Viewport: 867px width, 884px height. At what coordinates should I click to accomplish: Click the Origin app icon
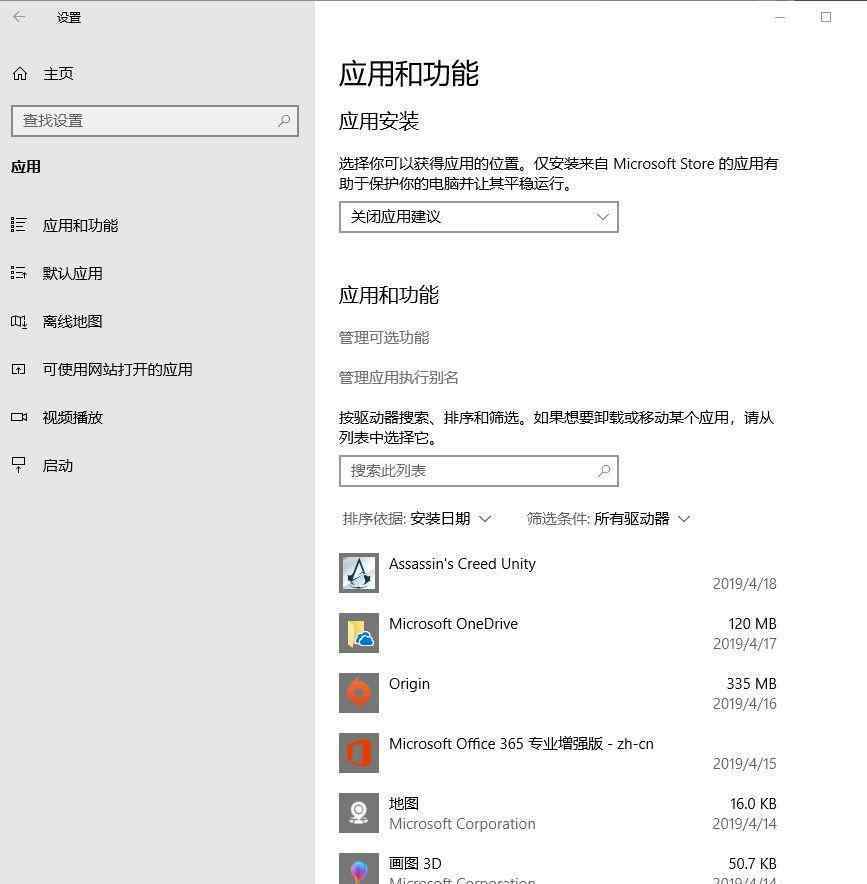point(359,693)
